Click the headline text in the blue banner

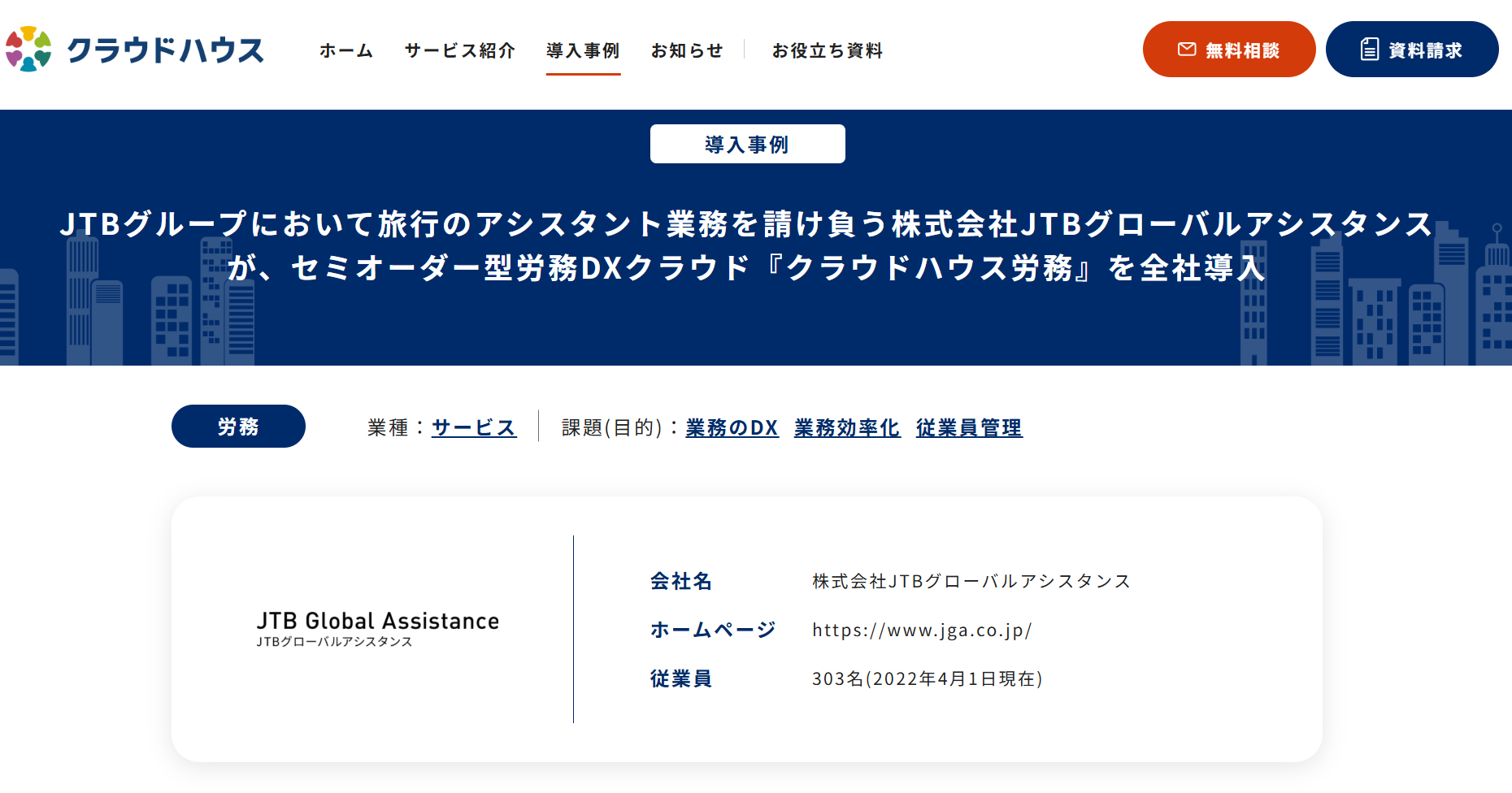coord(746,245)
